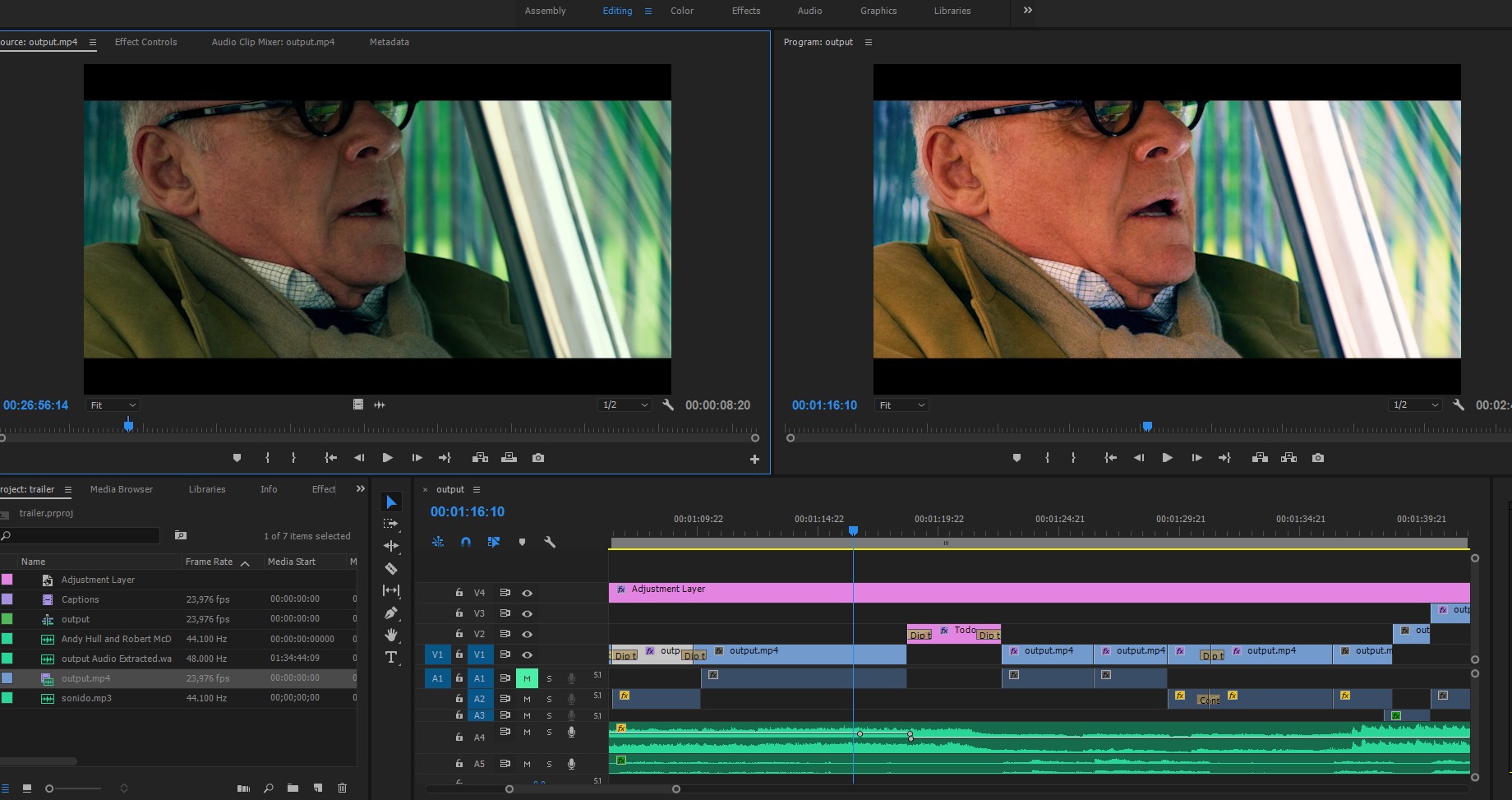Click New Bin folder icon in Project panel

tap(293, 788)
